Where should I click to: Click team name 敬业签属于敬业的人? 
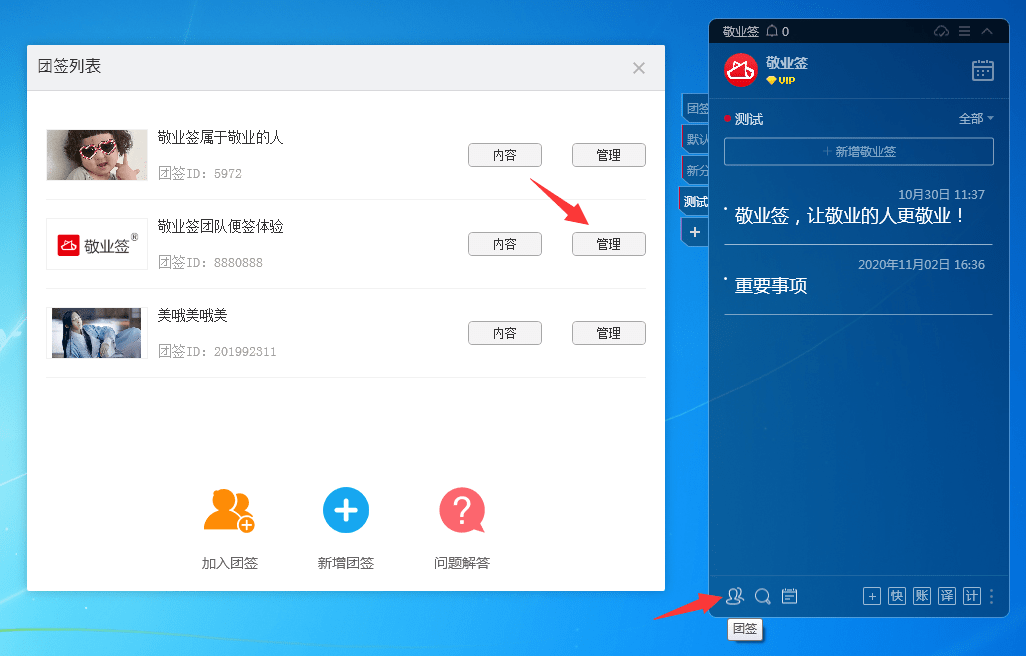(221, 137)
